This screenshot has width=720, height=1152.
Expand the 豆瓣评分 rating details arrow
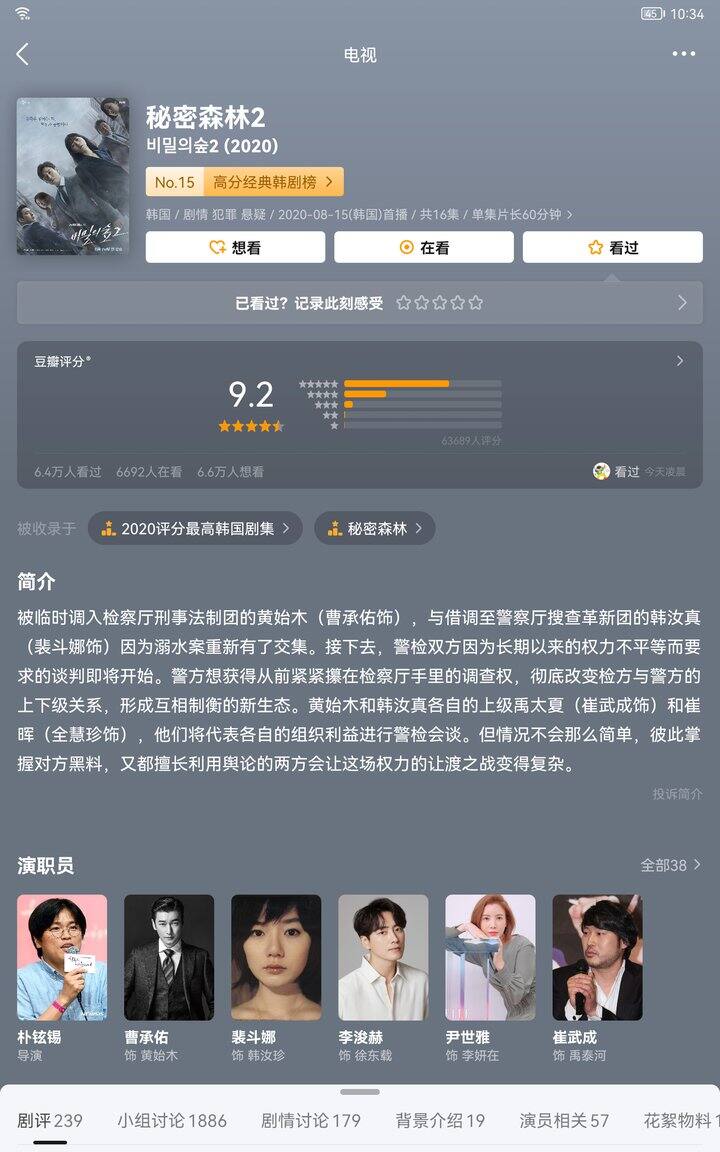point(680,361)
